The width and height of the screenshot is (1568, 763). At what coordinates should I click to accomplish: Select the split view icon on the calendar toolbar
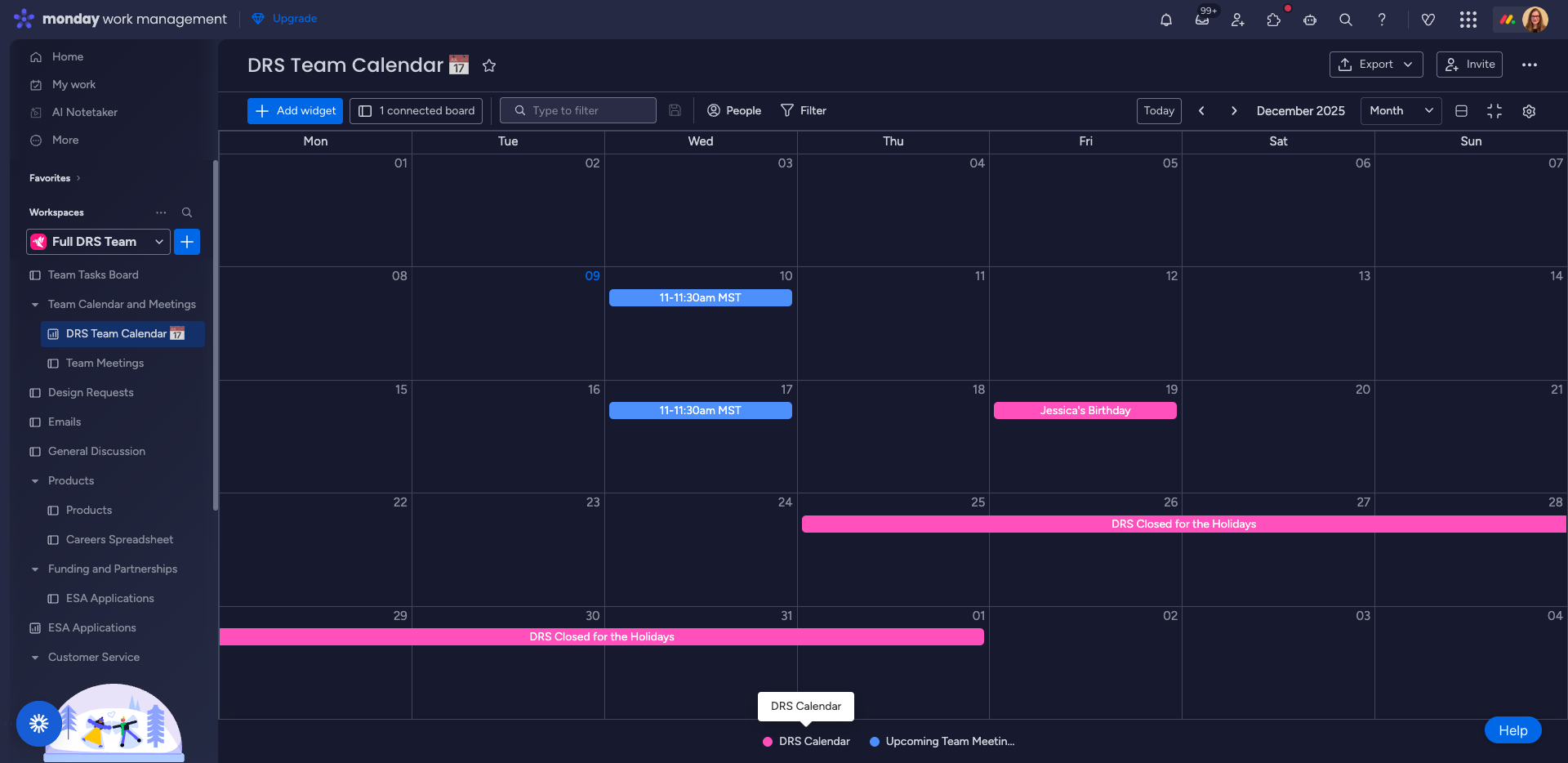click(1461, 110)
